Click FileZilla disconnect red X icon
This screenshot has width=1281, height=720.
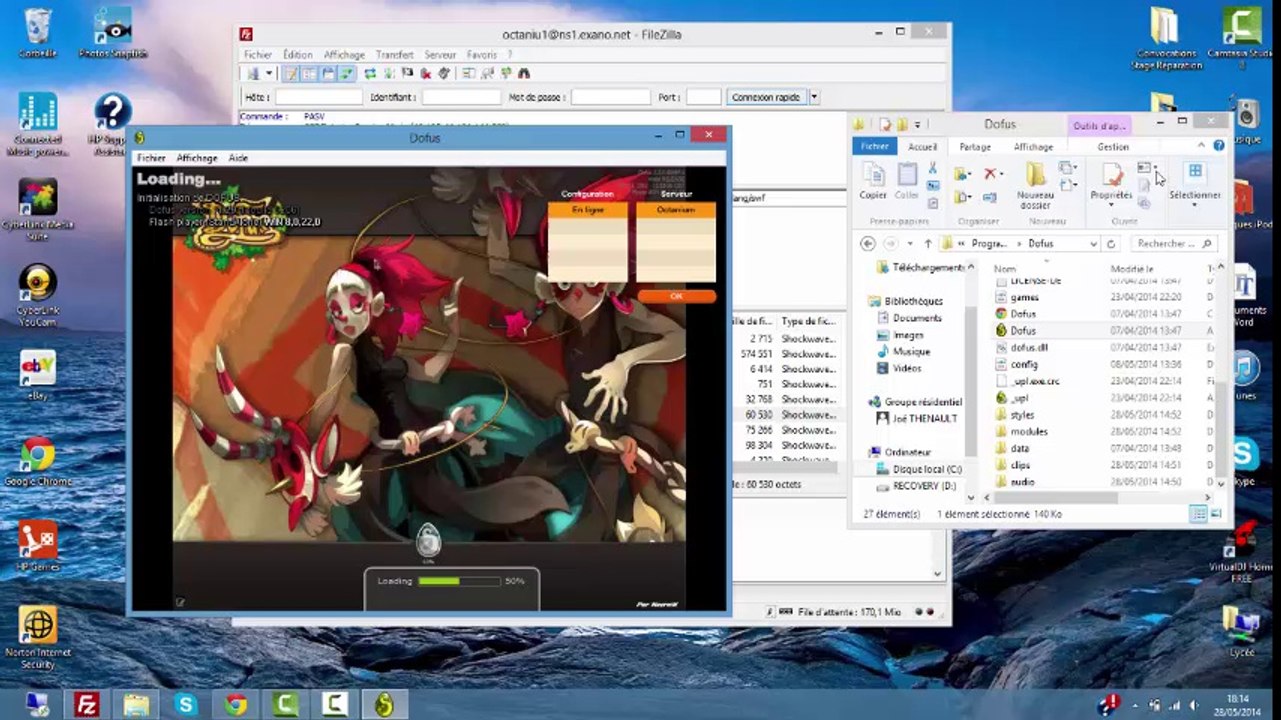tap(425, 73)
